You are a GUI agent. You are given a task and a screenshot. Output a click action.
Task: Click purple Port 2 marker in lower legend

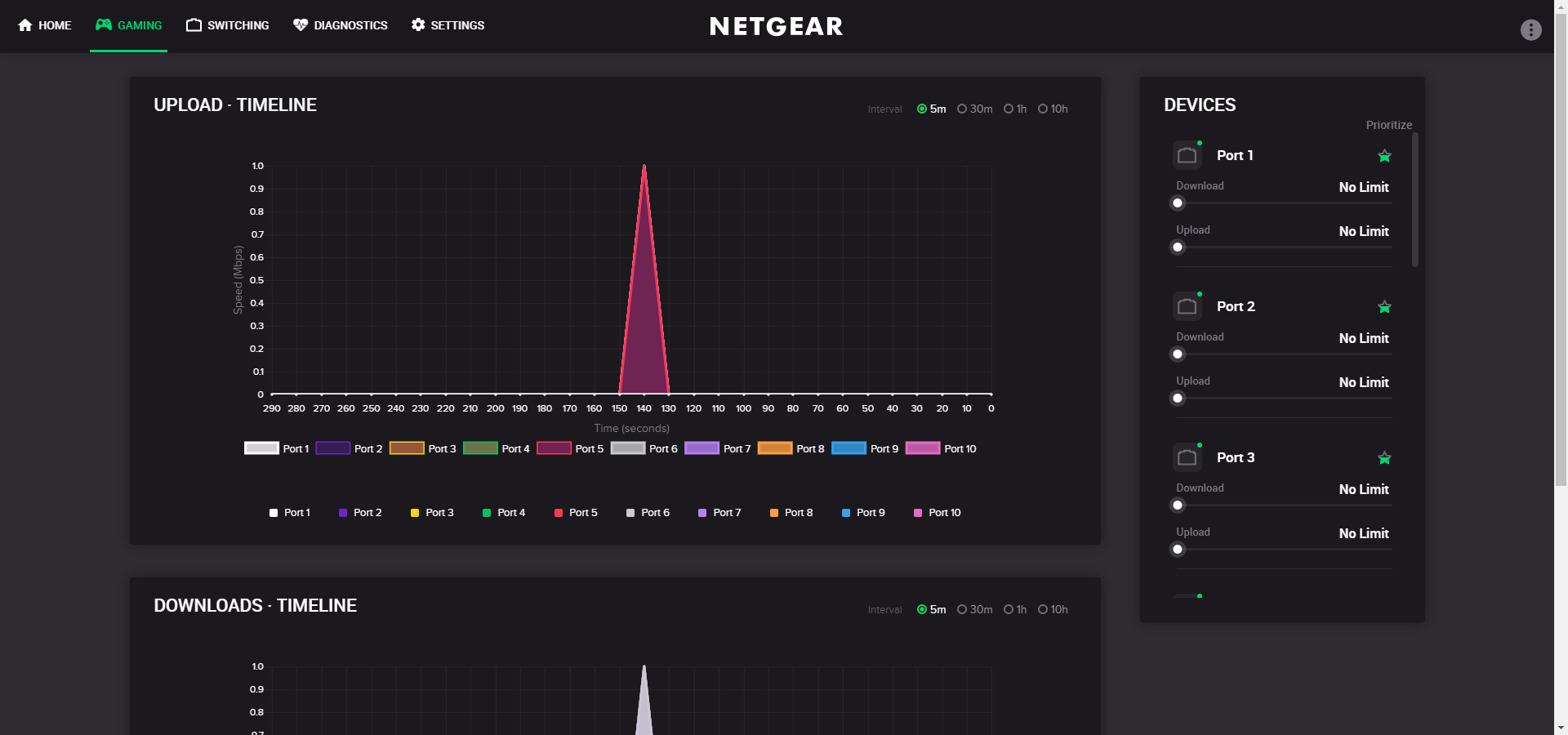pyautogui.click(x=343, y=513)
